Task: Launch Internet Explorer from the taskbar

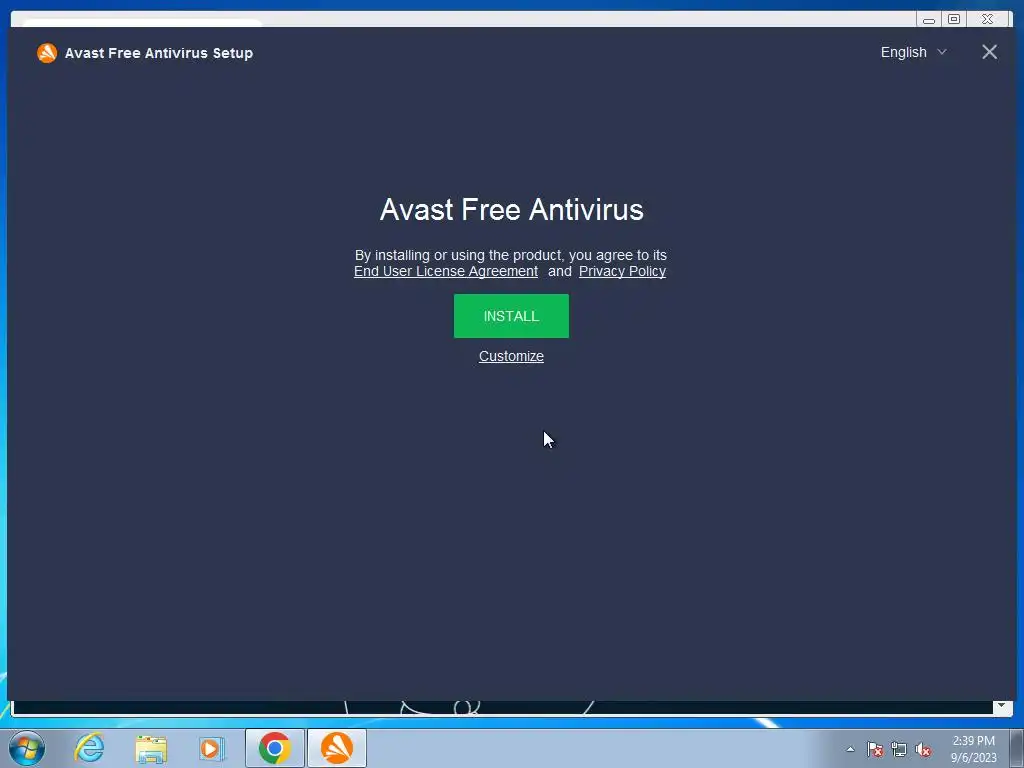Action: tap(89, 748)
